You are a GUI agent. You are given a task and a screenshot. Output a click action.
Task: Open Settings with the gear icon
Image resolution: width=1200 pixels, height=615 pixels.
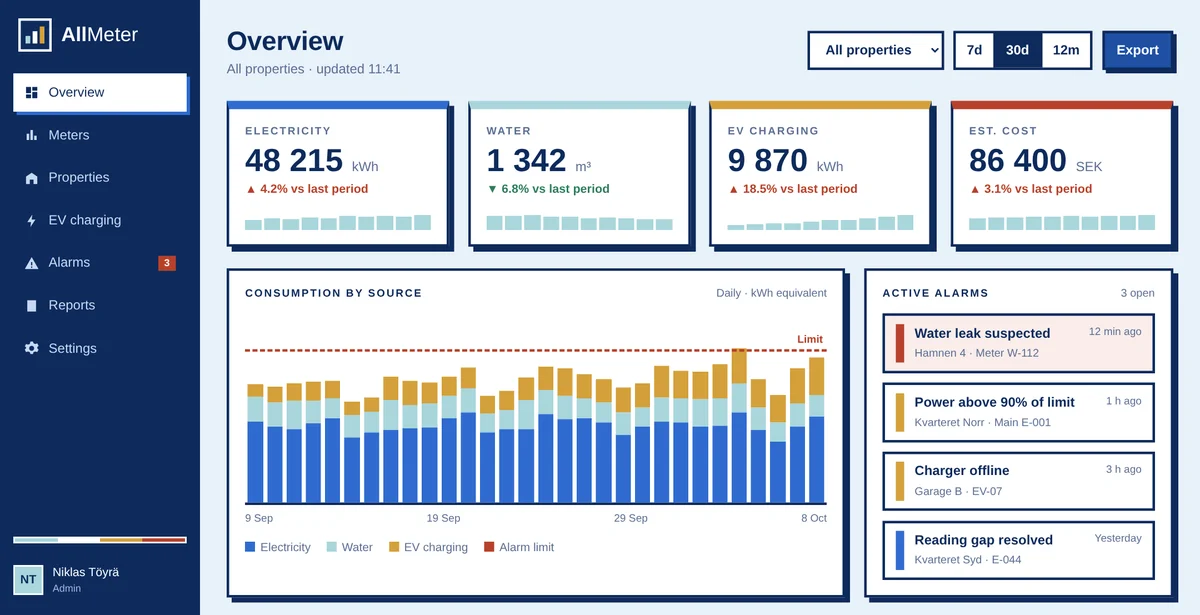[31, 348]
